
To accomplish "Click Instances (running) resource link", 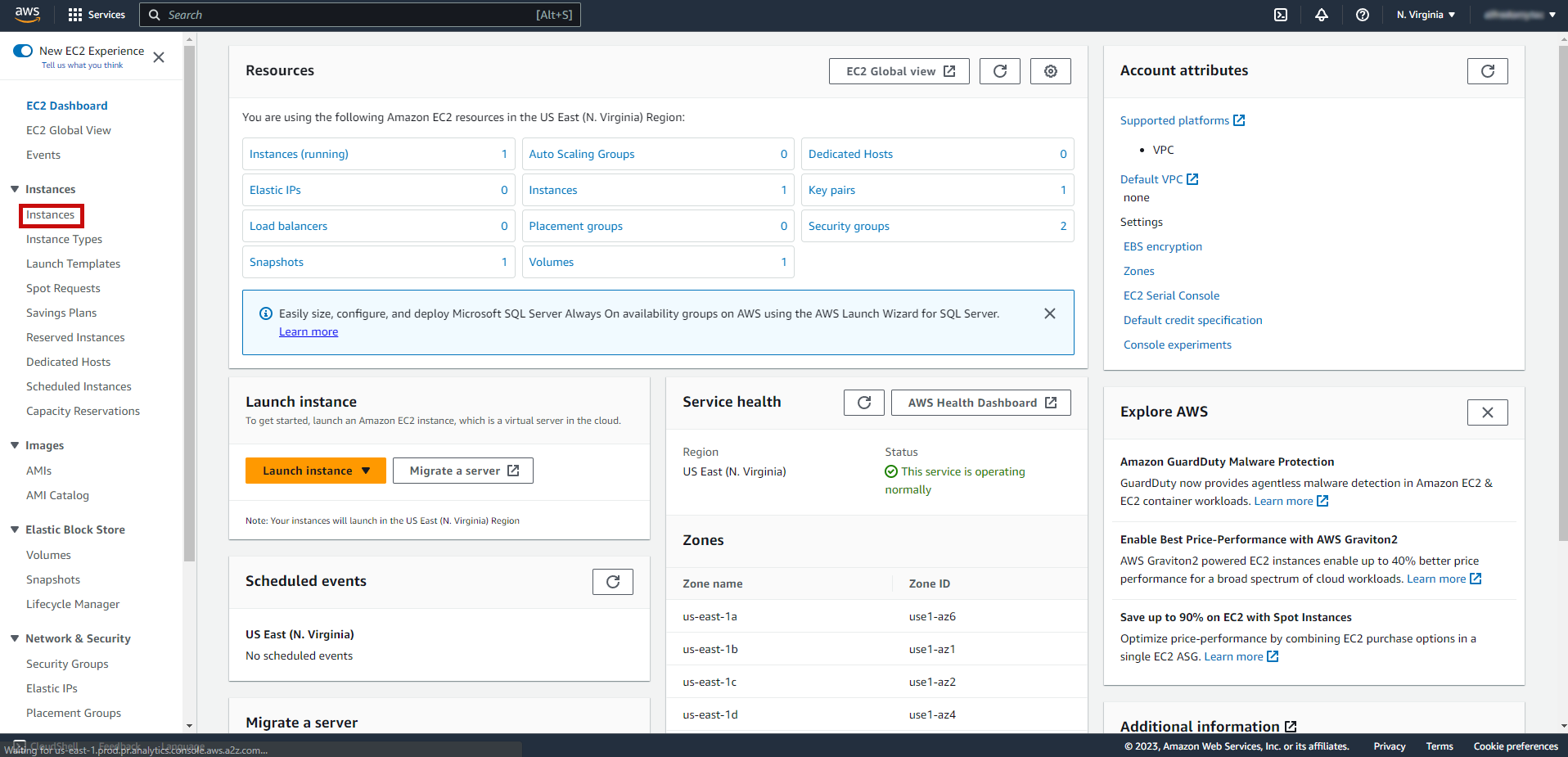I will coord(299,154).
